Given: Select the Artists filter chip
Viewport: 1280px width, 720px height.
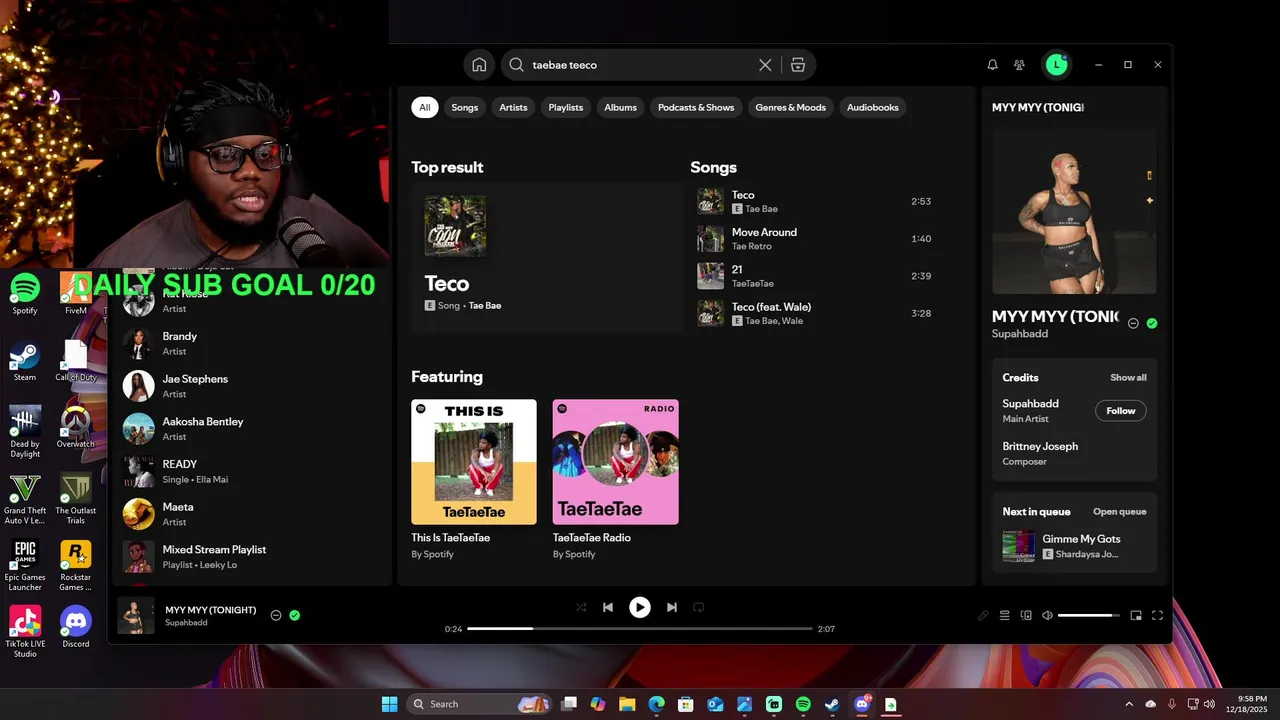Looking at the screenshot, I should tap(513, 107).
